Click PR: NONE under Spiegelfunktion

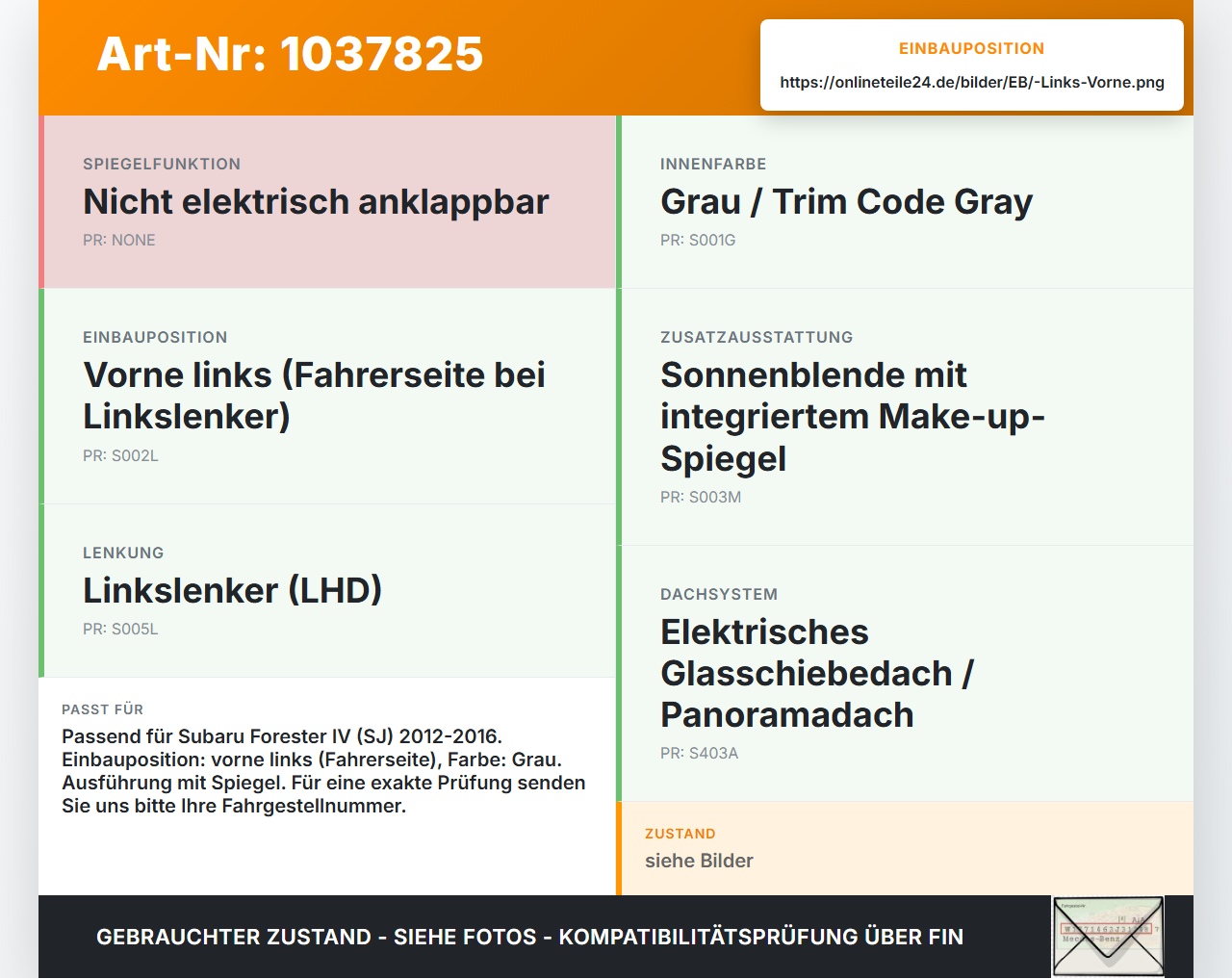pos(118,241)
